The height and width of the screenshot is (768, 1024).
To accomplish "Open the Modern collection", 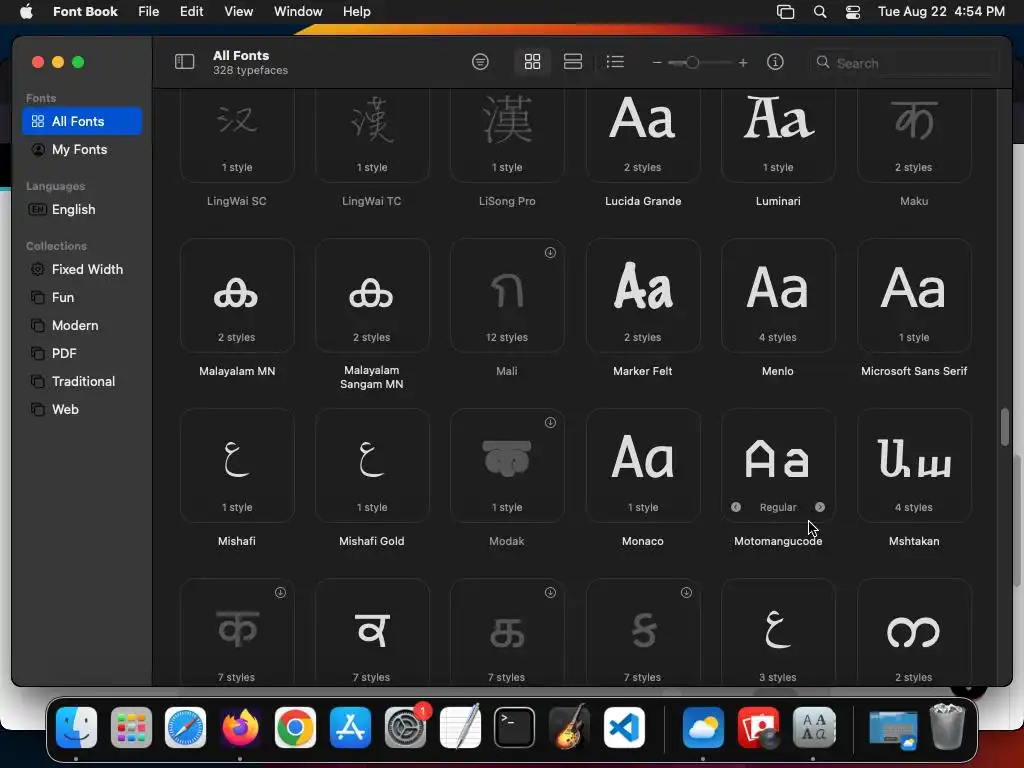I will click(82, 326).
